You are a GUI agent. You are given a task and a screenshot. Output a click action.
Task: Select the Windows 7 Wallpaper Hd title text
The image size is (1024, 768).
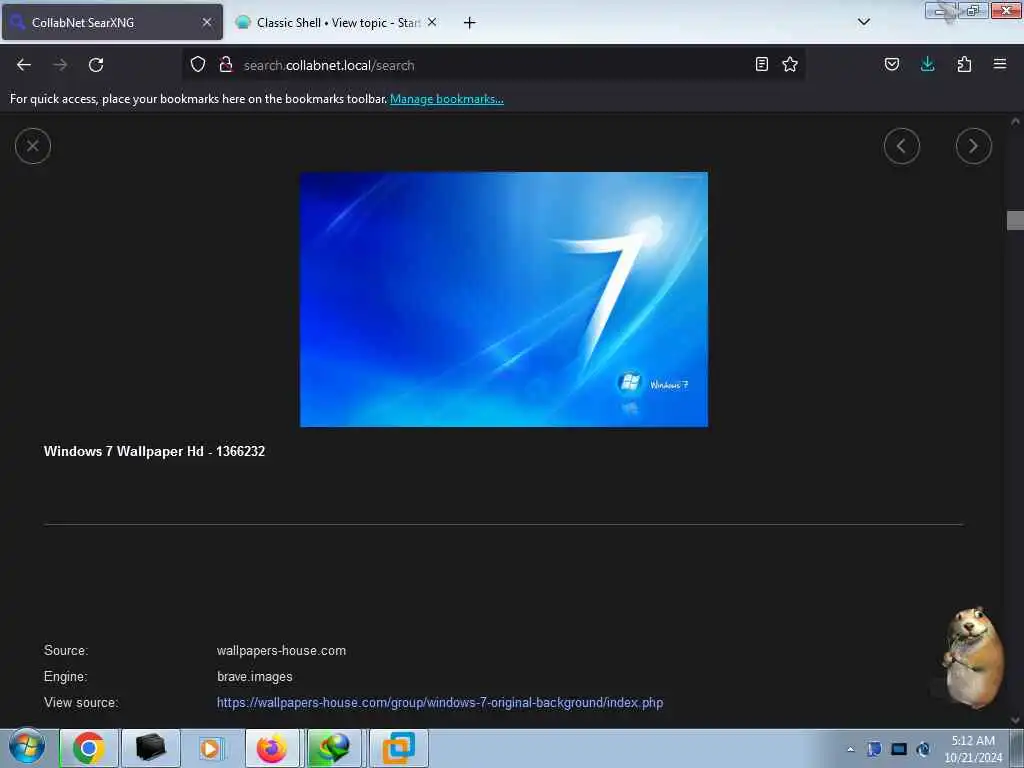pos(154,451)
